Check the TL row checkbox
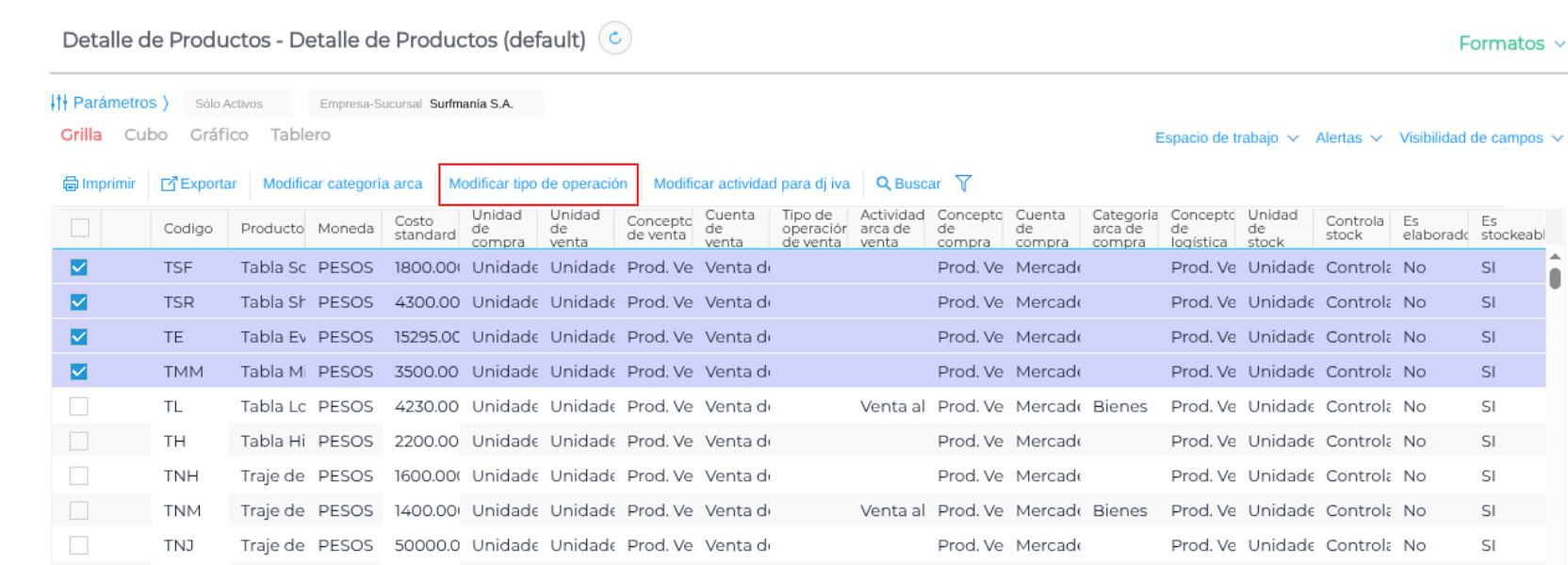Viewport: 1568px width, 565px height. pyautogui.click(x=79, y=406)
